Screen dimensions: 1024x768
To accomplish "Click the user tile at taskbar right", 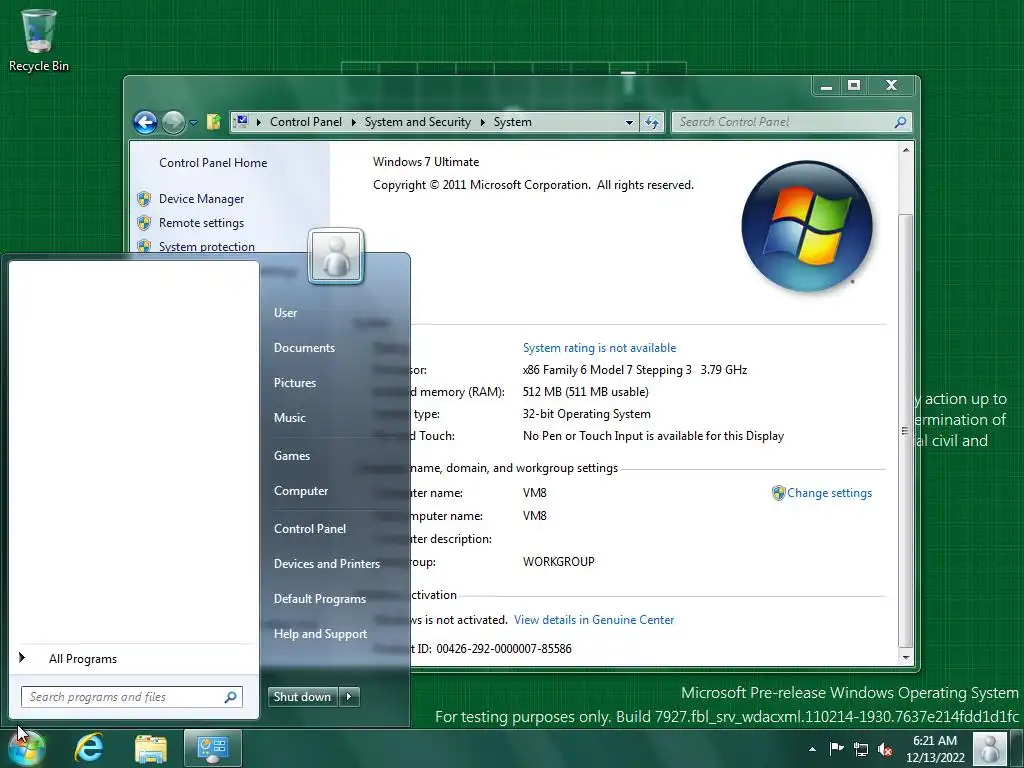I will [x=990, y=748].
